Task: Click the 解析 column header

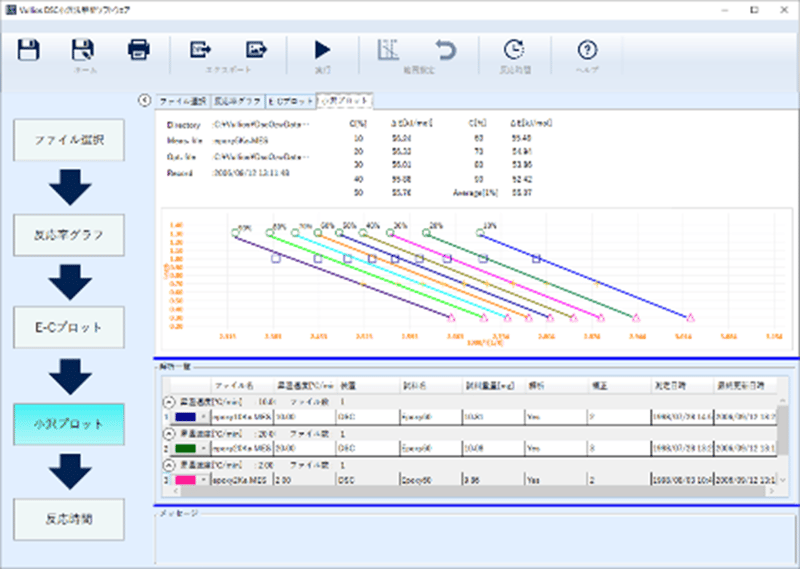Action: point(556,386)
